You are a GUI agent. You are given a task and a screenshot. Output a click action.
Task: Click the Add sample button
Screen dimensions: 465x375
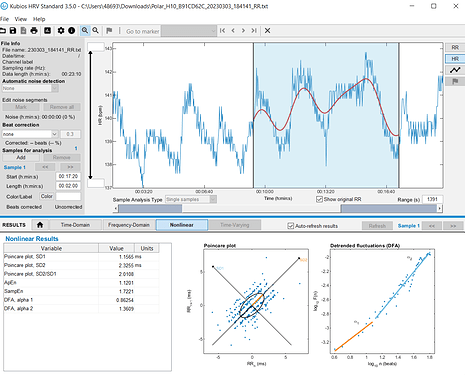point(21,157)
